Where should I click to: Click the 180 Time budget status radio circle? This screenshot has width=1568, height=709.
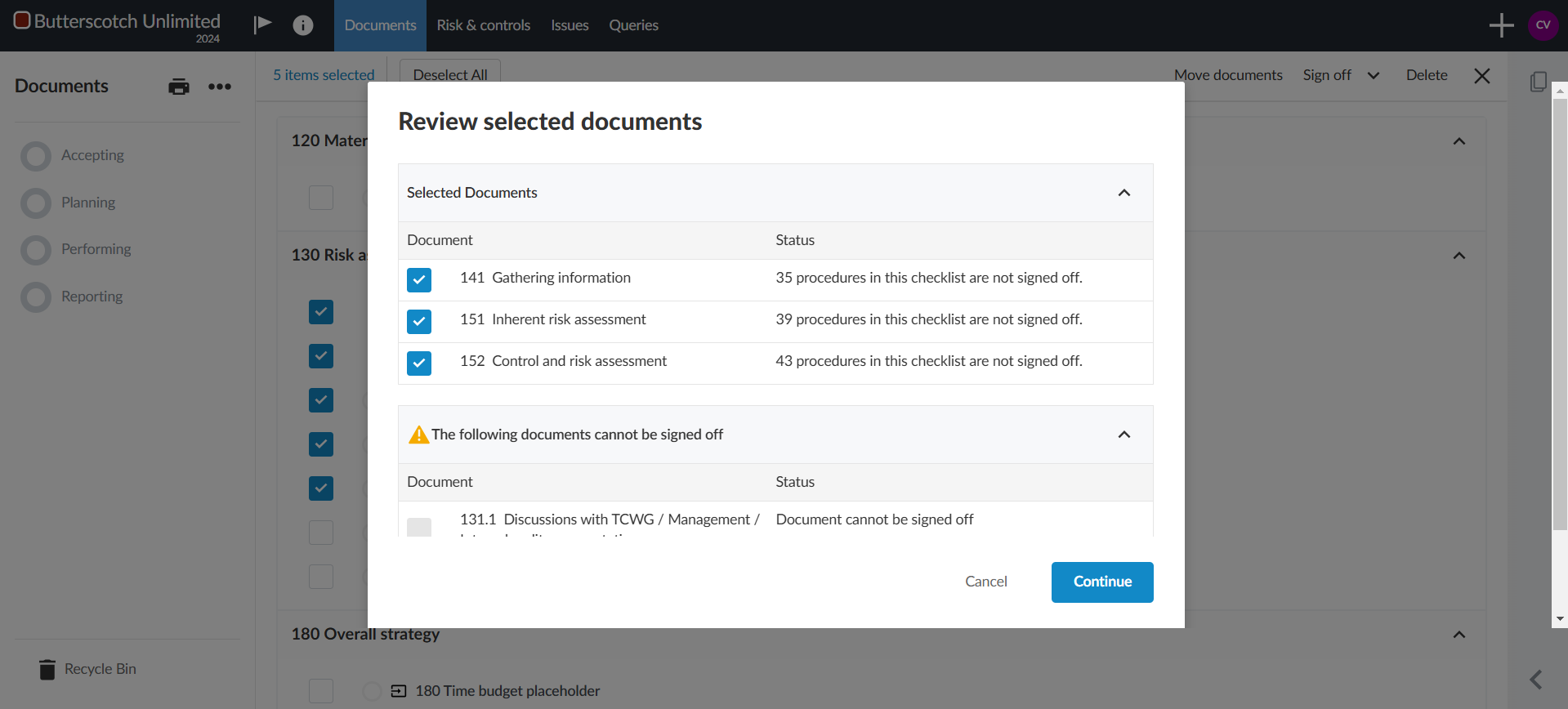coord(372,691)
